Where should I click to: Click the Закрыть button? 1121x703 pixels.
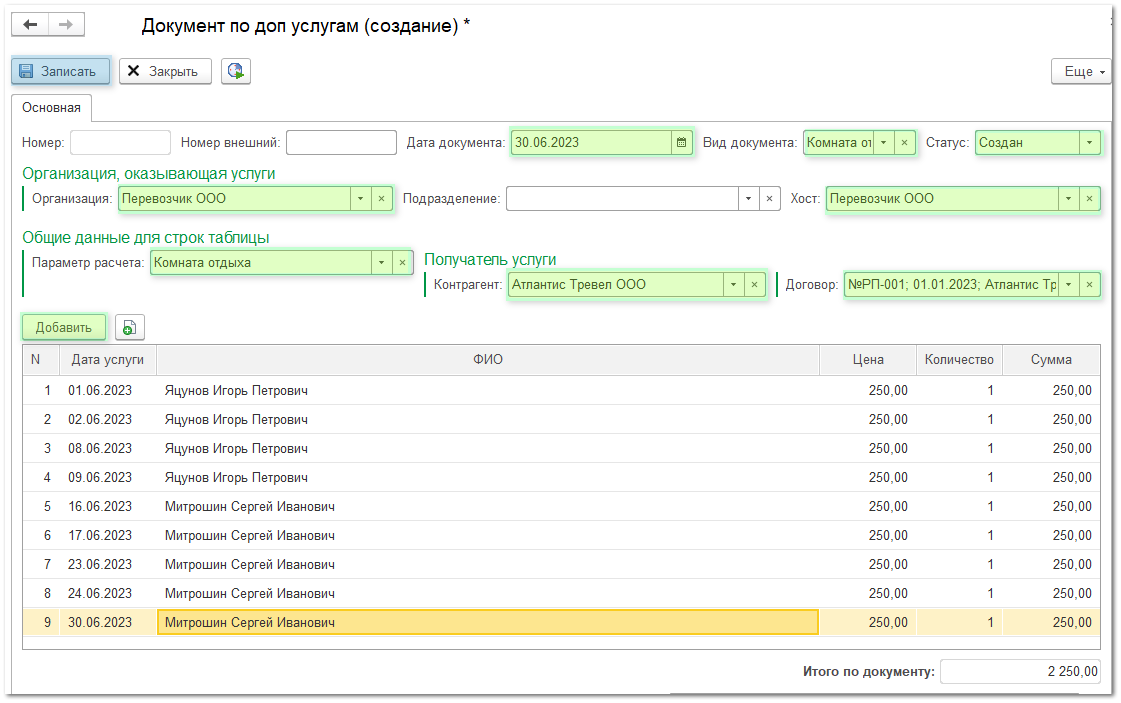tap(165, 71)
